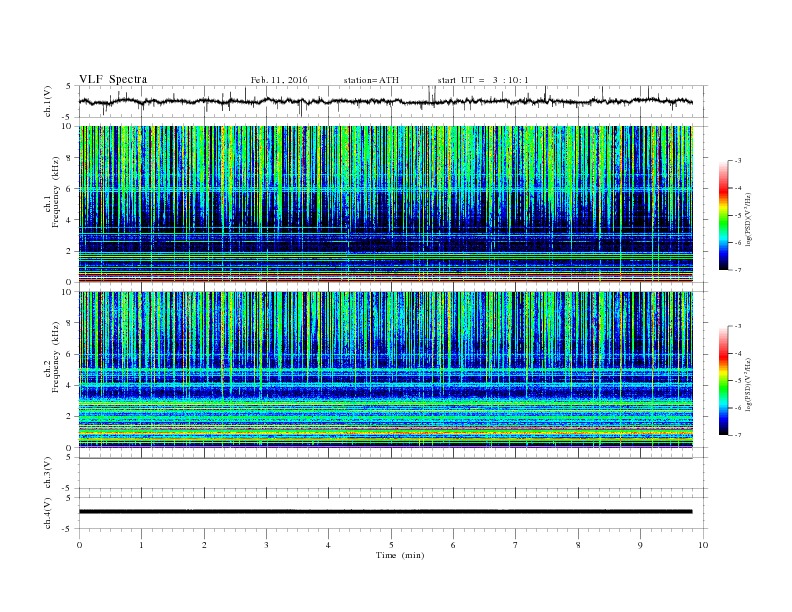Click the '3' label on the time axis
This screenshot has width=792, height=612.
pos(266,545)
